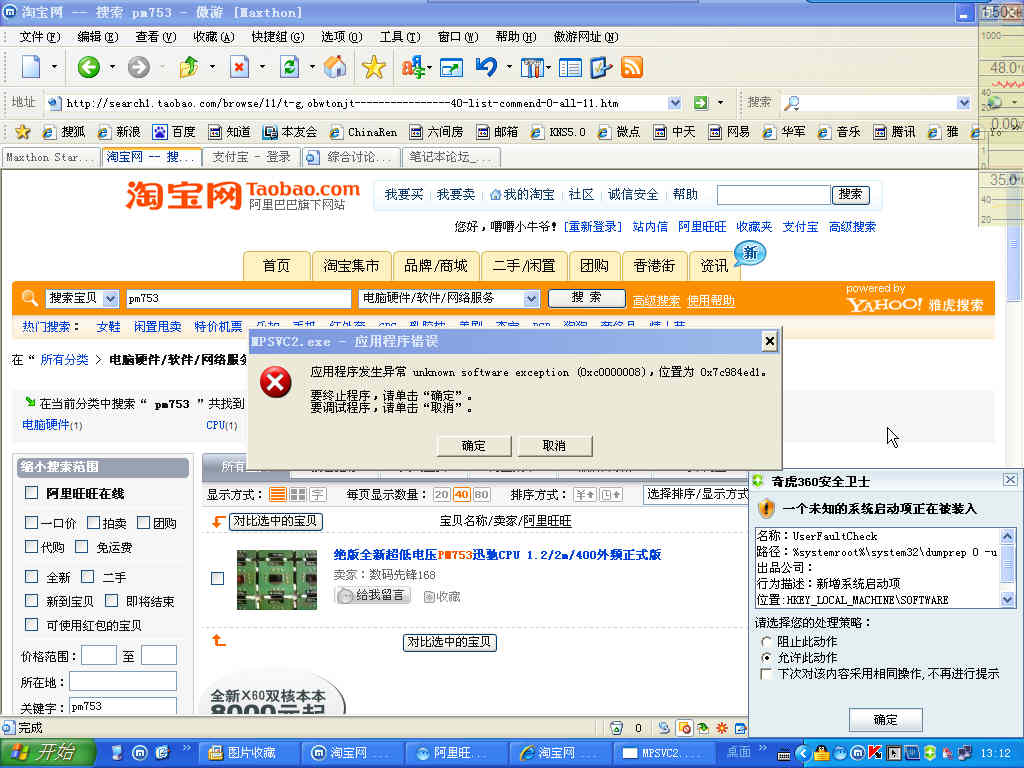Check 团购 filter checkbox
This screenshot has width=1024, height=768.
point(144,522)
